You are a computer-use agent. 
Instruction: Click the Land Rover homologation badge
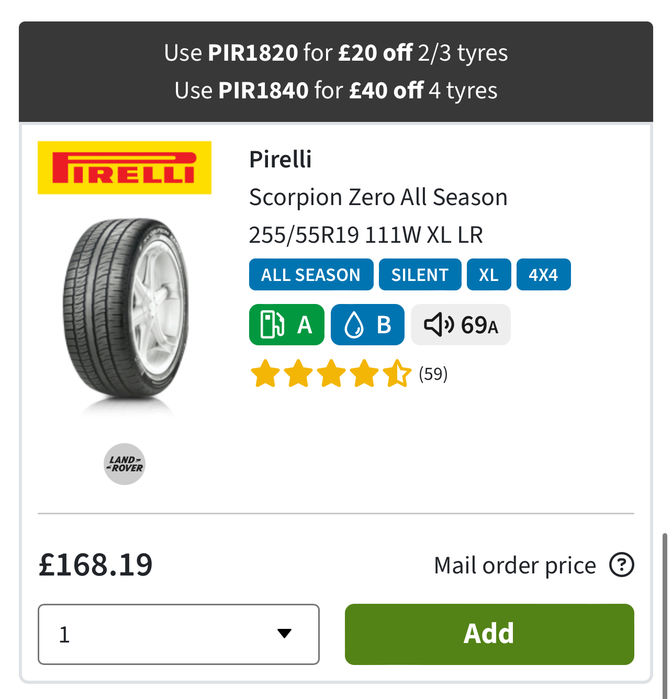[x=124, y=464]
